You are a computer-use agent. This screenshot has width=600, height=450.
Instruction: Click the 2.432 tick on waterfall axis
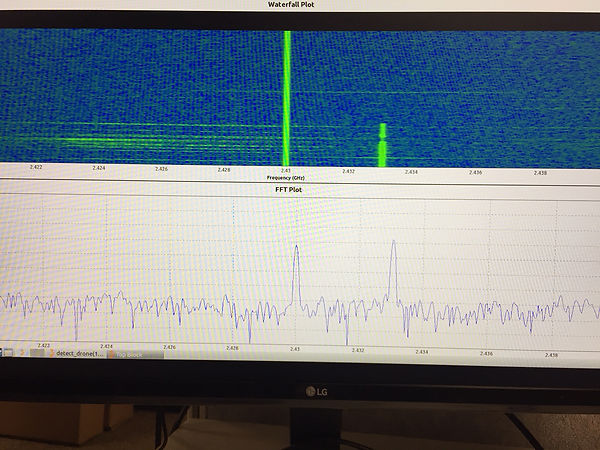tap(348, 171)
